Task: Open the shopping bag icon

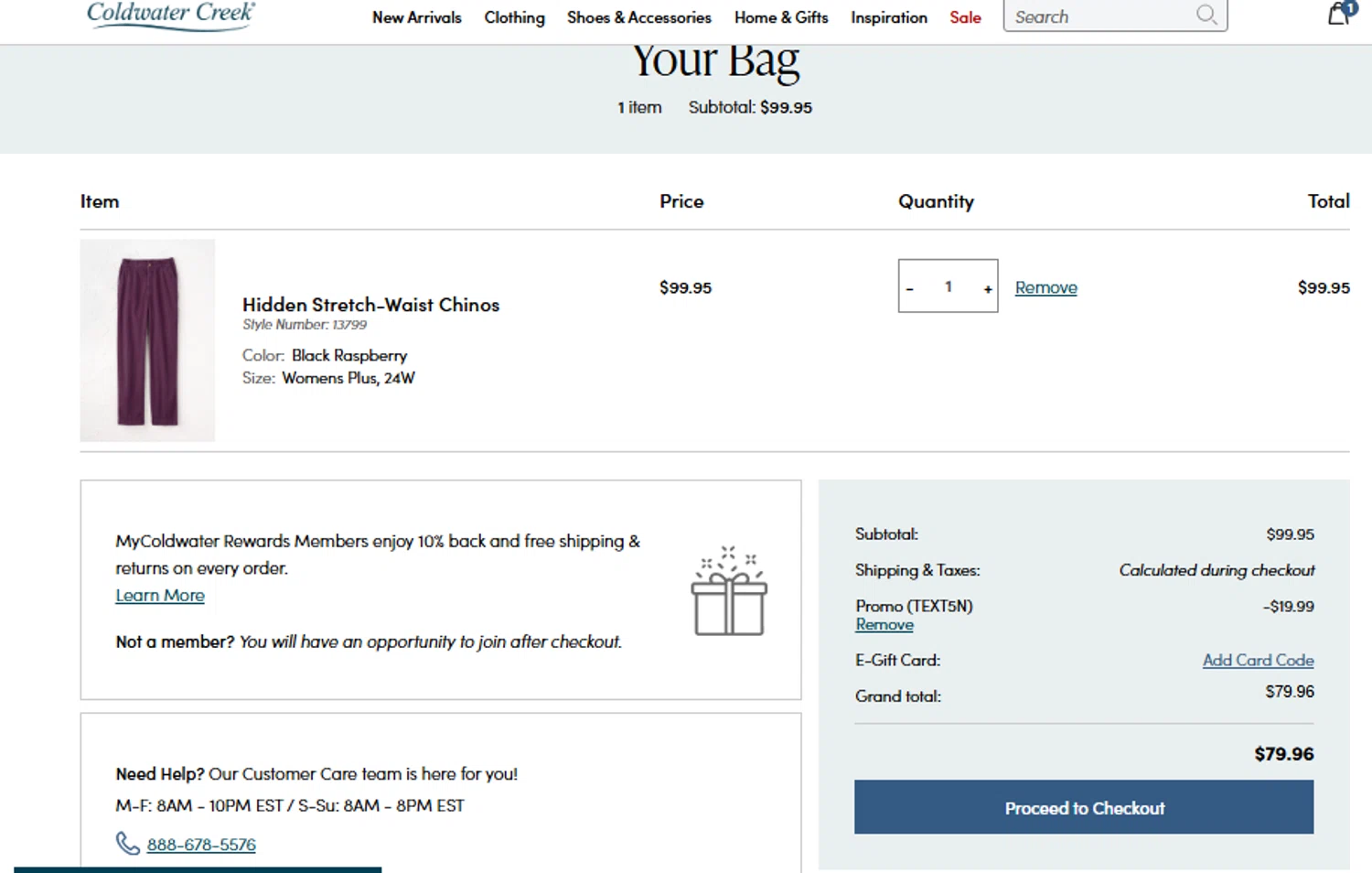Action: 1341,13
